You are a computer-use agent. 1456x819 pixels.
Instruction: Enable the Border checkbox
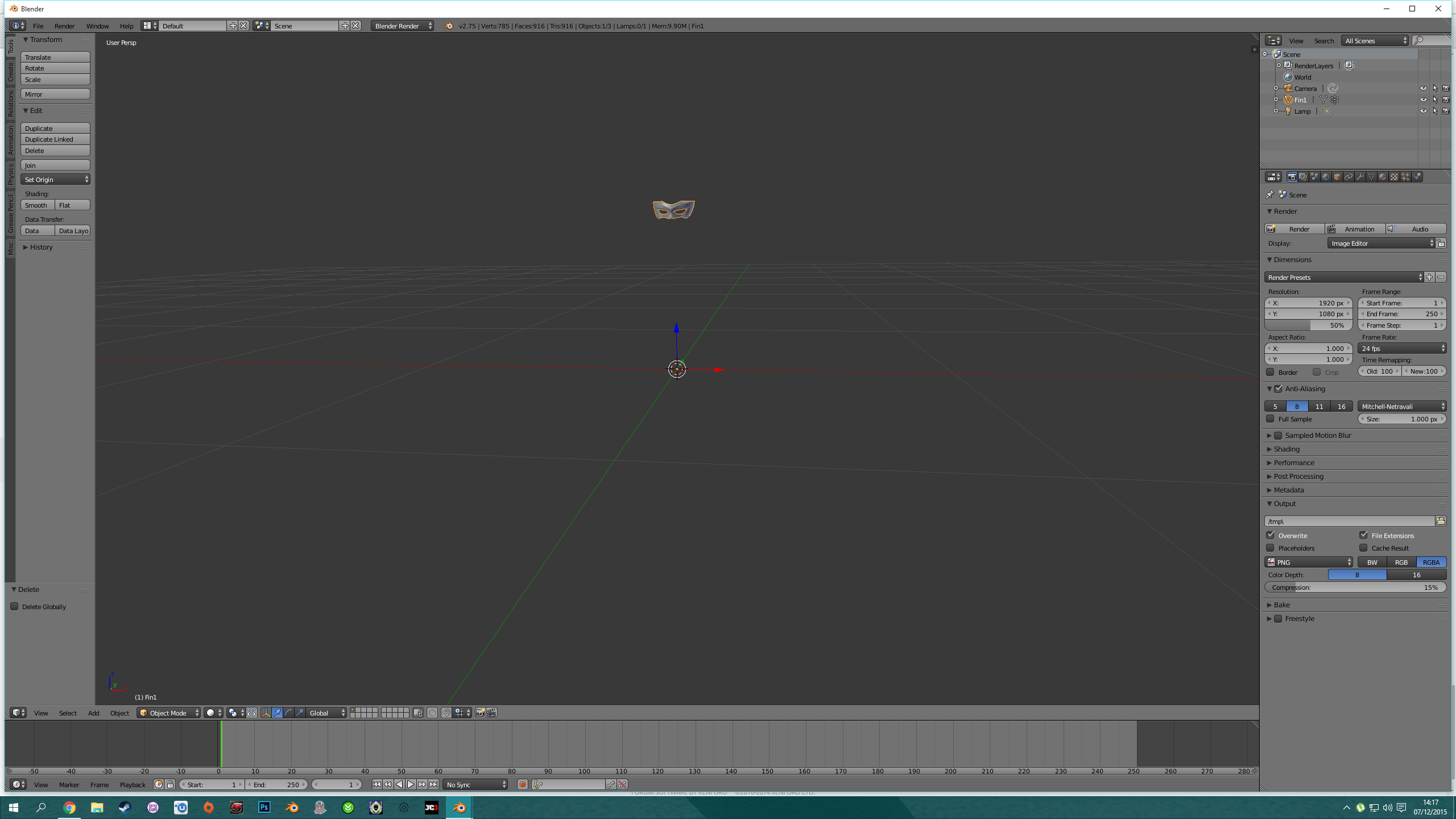1270,372
